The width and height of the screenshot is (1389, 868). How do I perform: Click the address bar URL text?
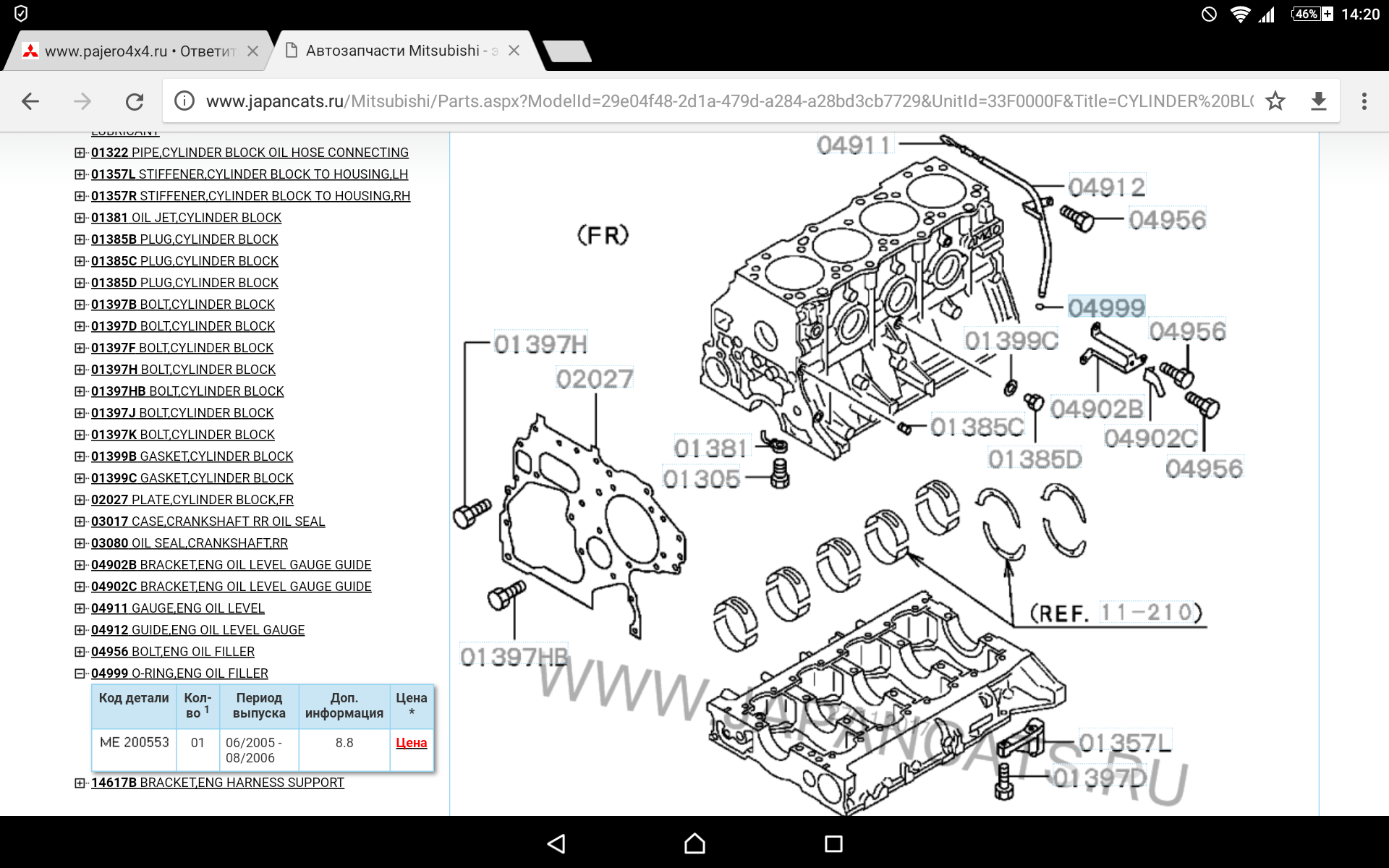pos(723,101)
